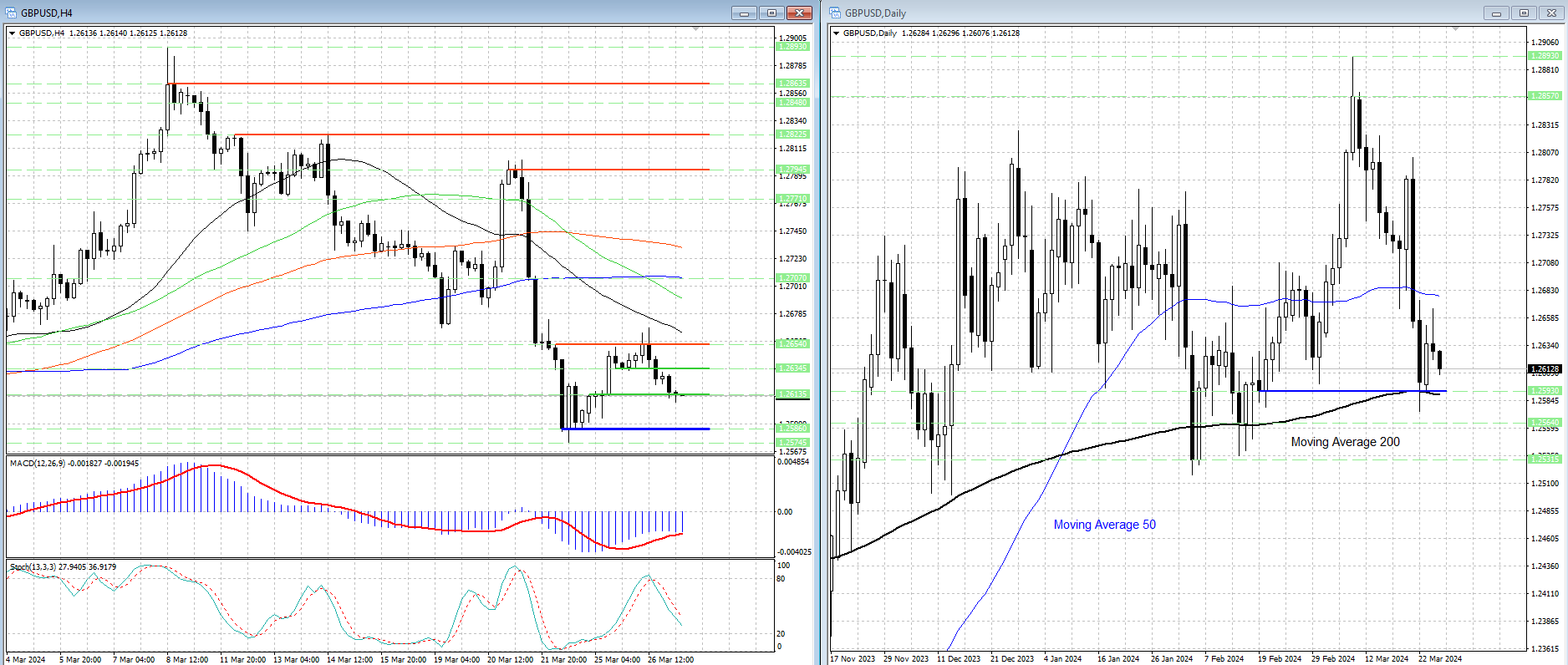Click the 4 Jan 2024 date label
Image resolution: width=1568 pixels, height=665 pixels.
point(1064,658)
